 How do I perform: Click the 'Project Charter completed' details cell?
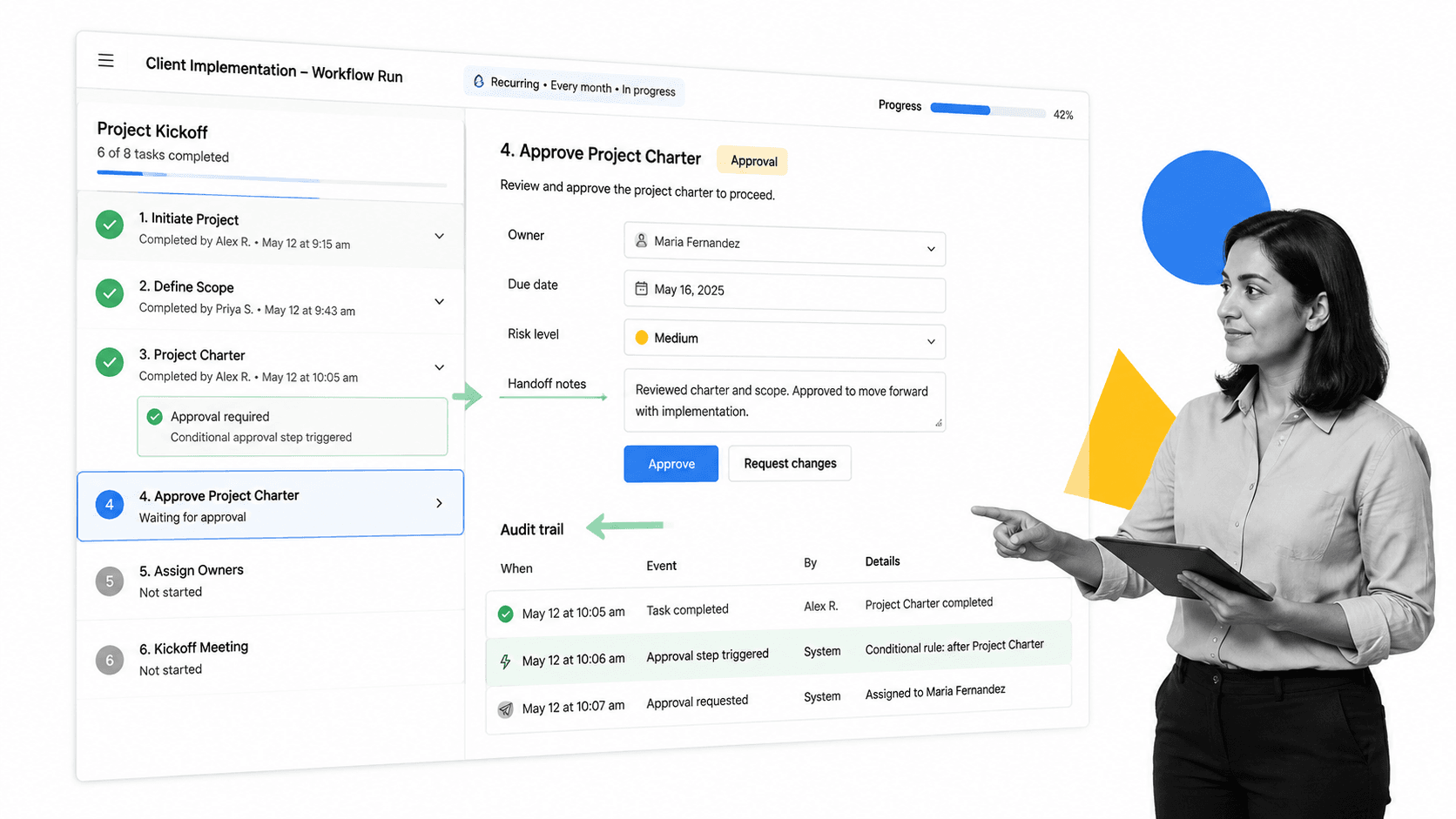(x=928, y=603)
